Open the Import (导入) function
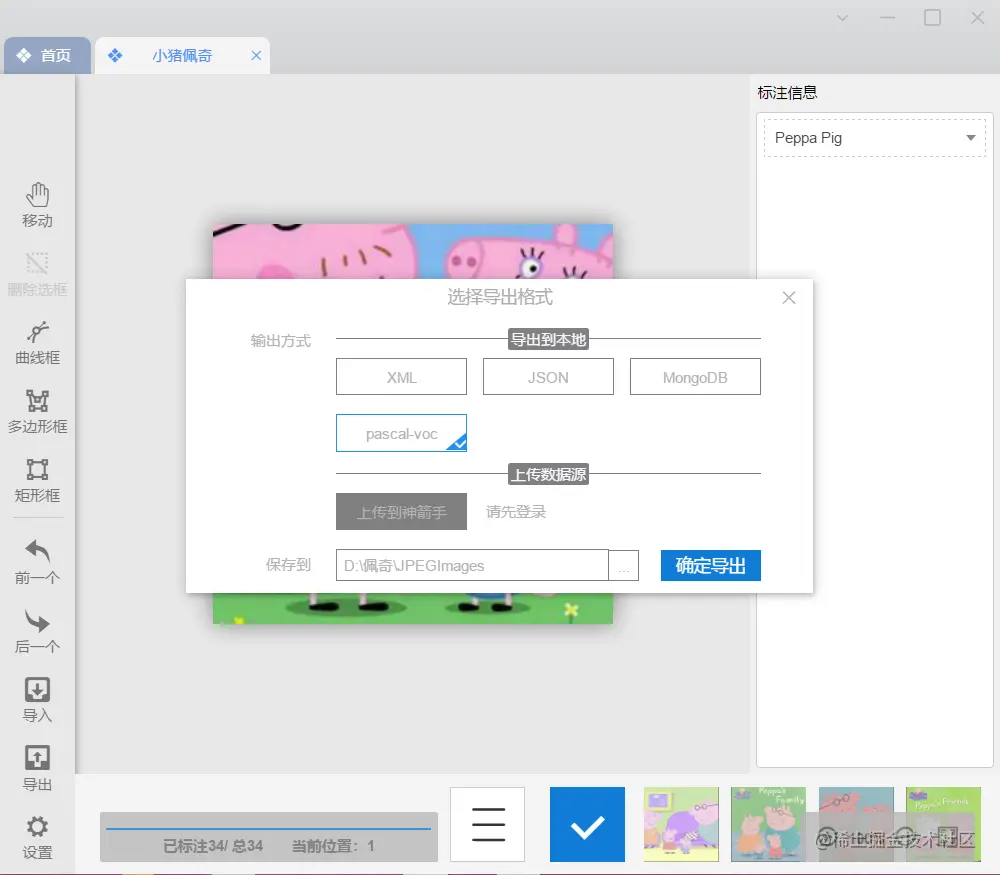Screen dimensions: 1000x875 click(37, 700)
